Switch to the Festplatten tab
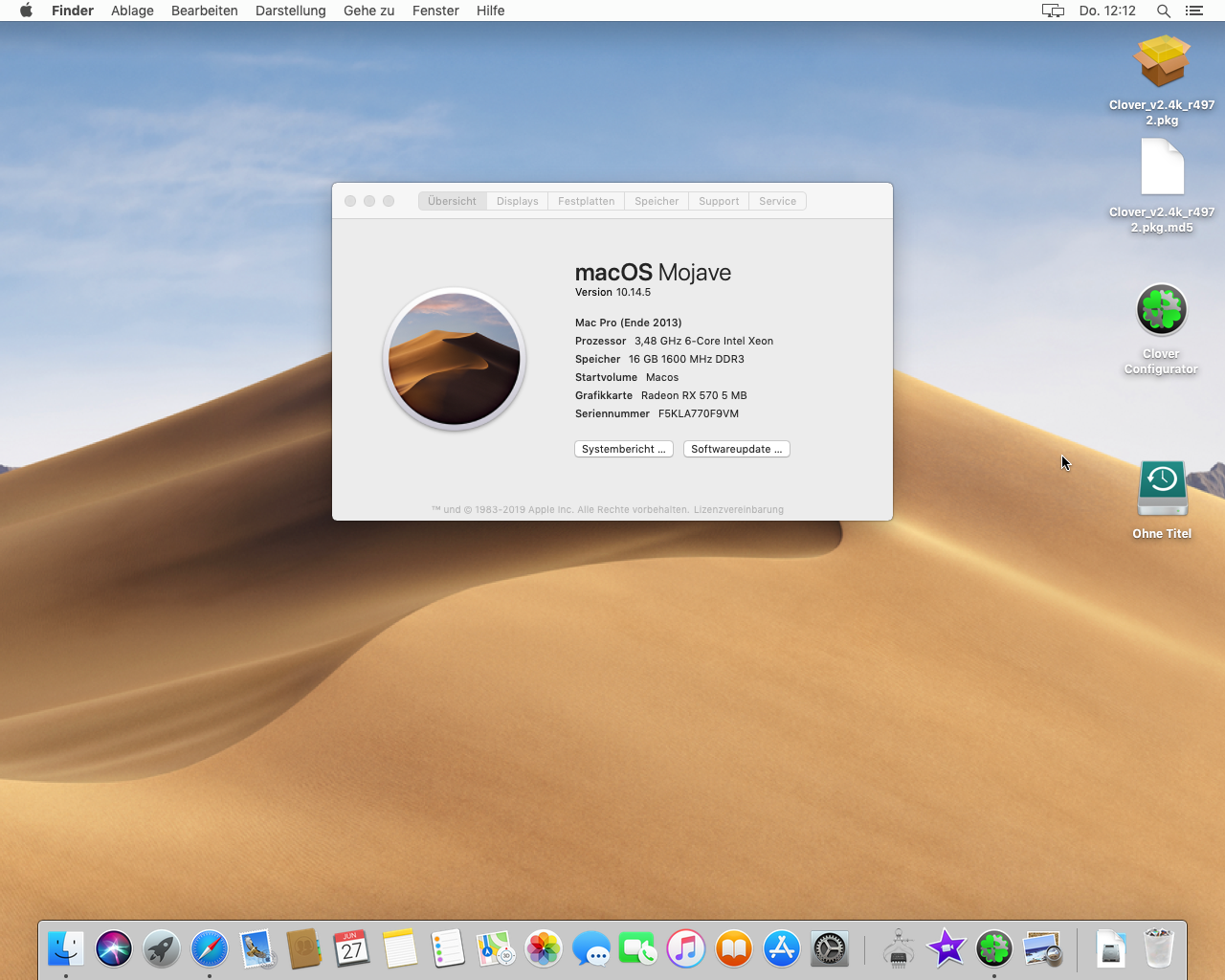Viewport: 1225px width, 980px height. tap(586, 201)
